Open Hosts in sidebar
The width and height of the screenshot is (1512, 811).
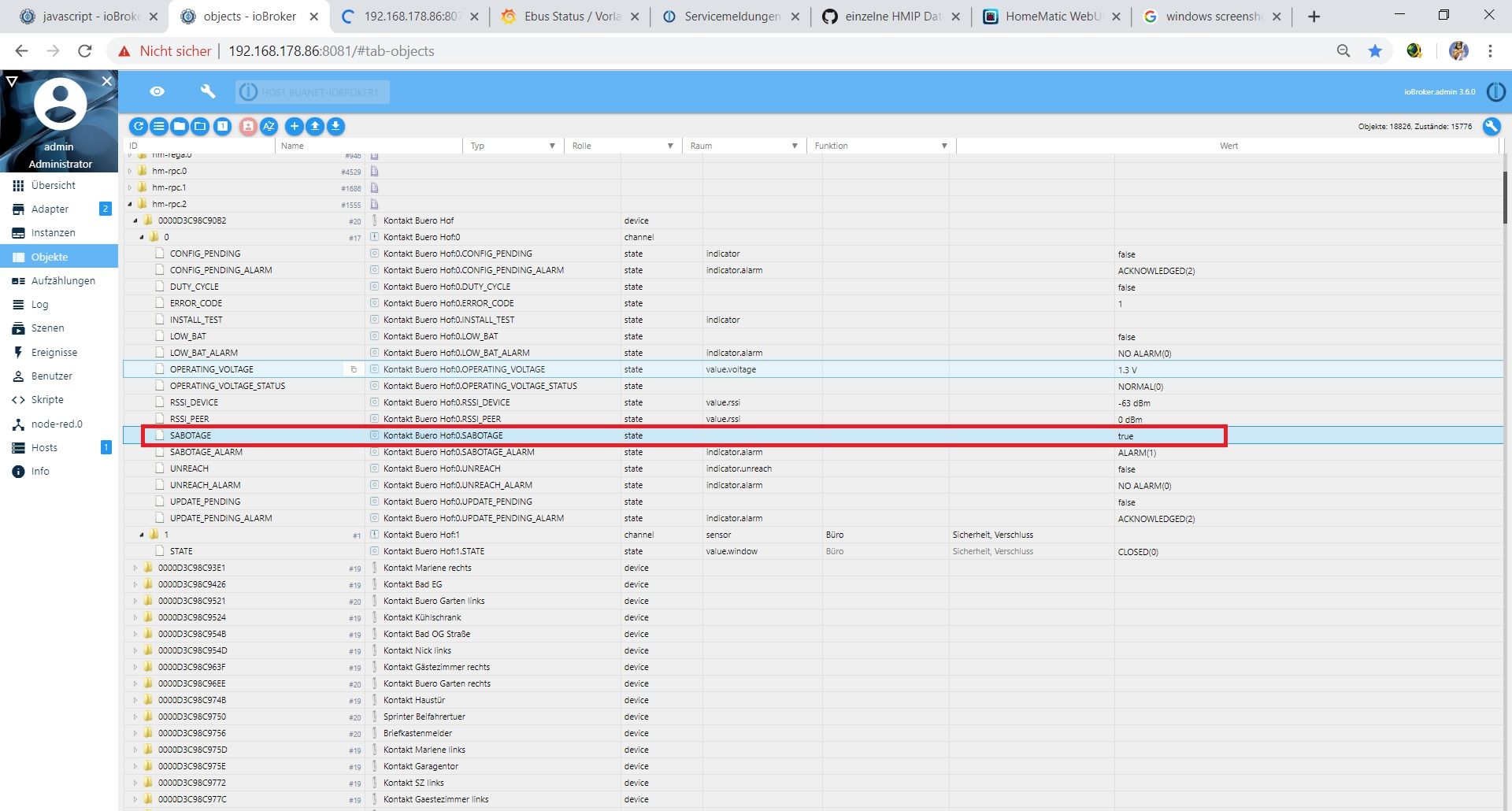pos(59,447)
